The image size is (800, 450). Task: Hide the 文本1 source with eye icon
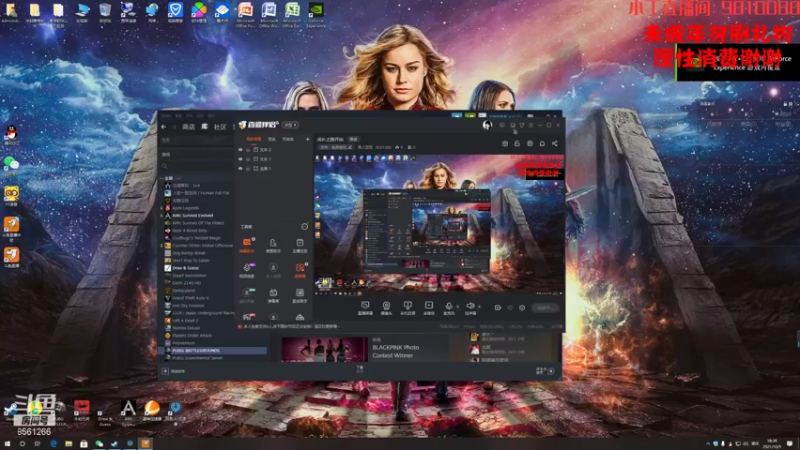click(x=240, y=159)
